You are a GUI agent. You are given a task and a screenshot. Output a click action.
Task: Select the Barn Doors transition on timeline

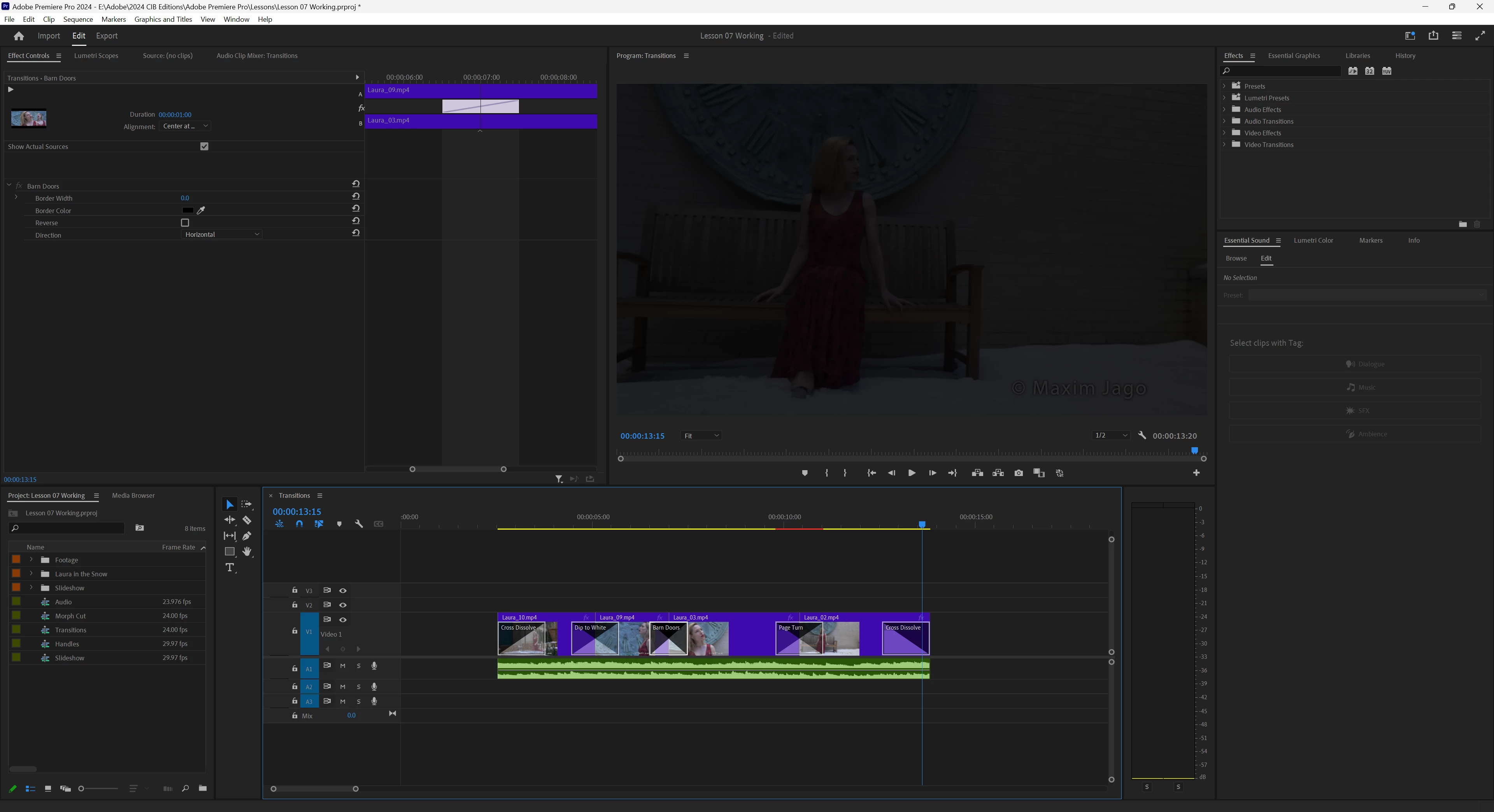[x=668, y=639]
